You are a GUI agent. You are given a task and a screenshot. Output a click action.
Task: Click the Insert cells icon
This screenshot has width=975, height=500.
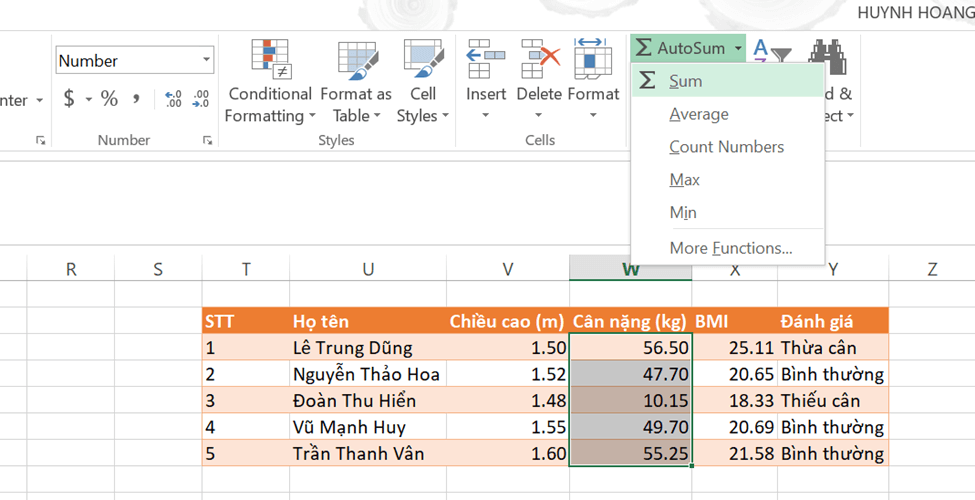[486, 59]
